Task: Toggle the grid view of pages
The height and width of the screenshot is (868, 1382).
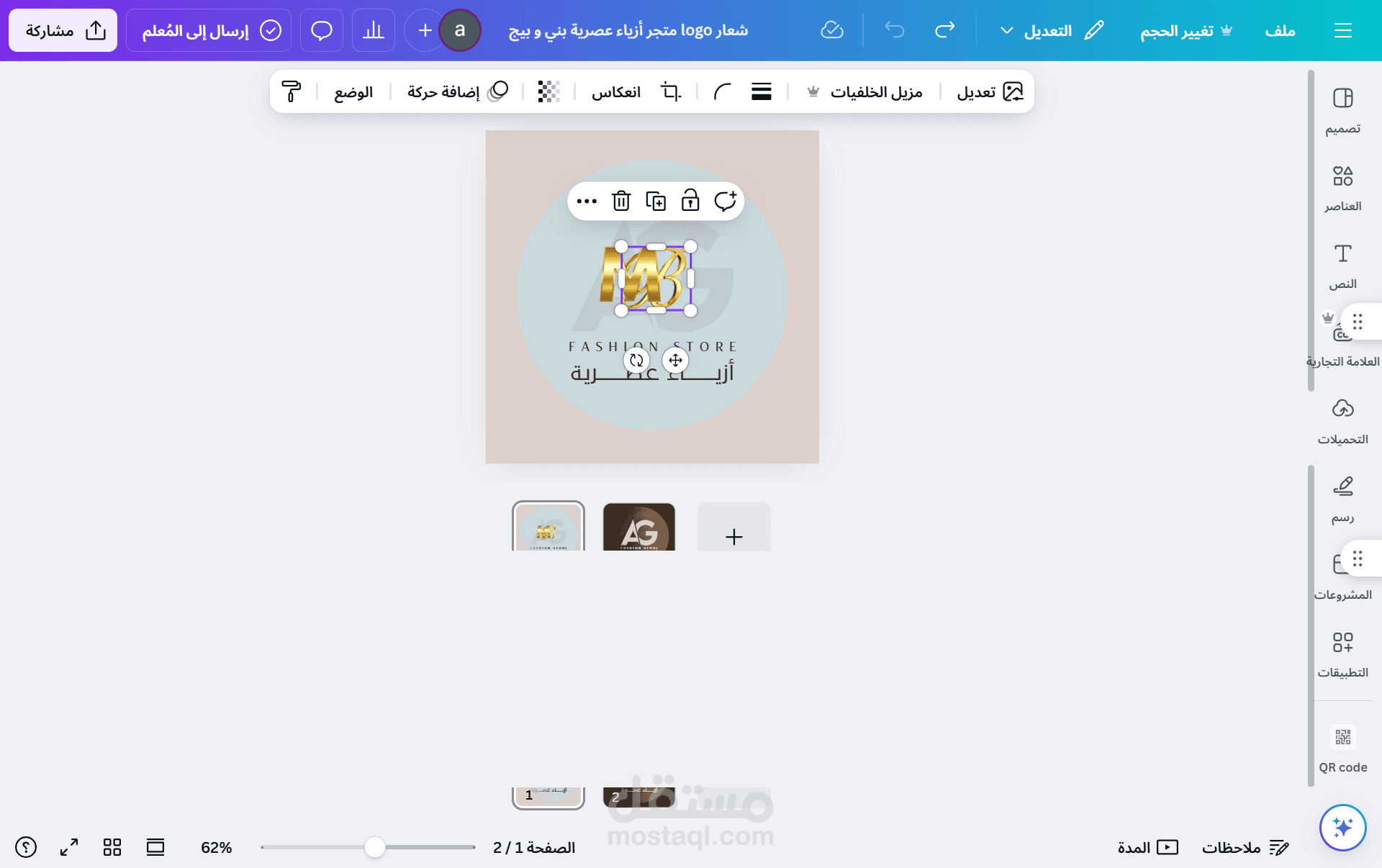Action: (112, 847)
